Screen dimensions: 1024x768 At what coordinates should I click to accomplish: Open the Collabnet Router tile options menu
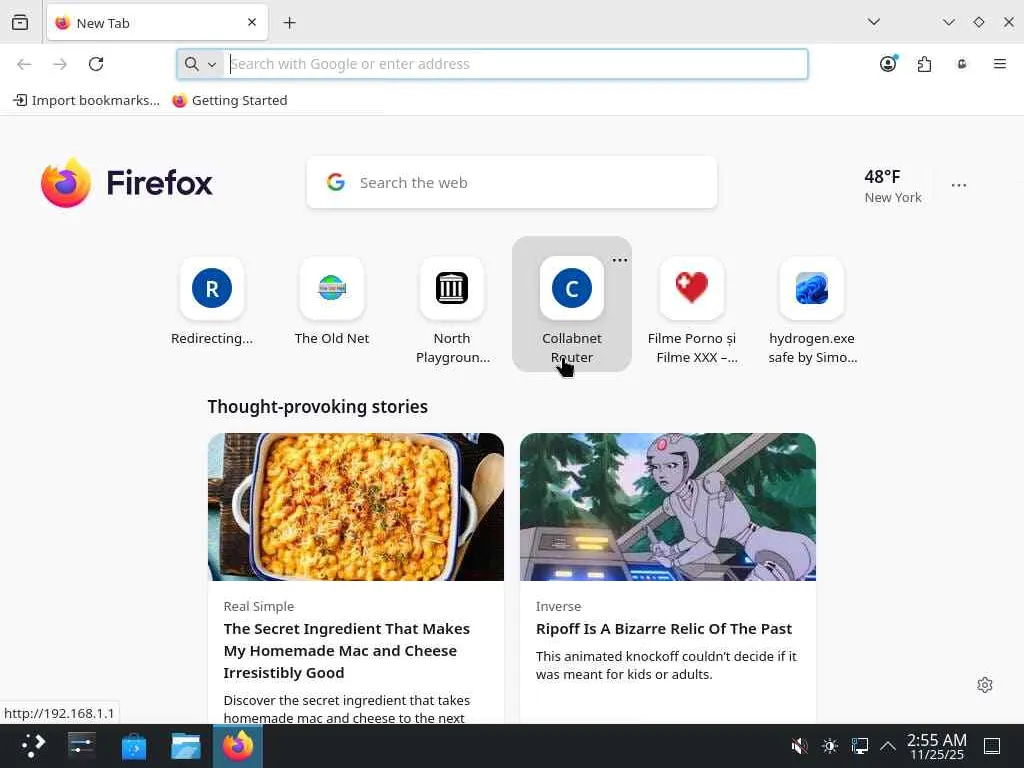coord(620,260)
